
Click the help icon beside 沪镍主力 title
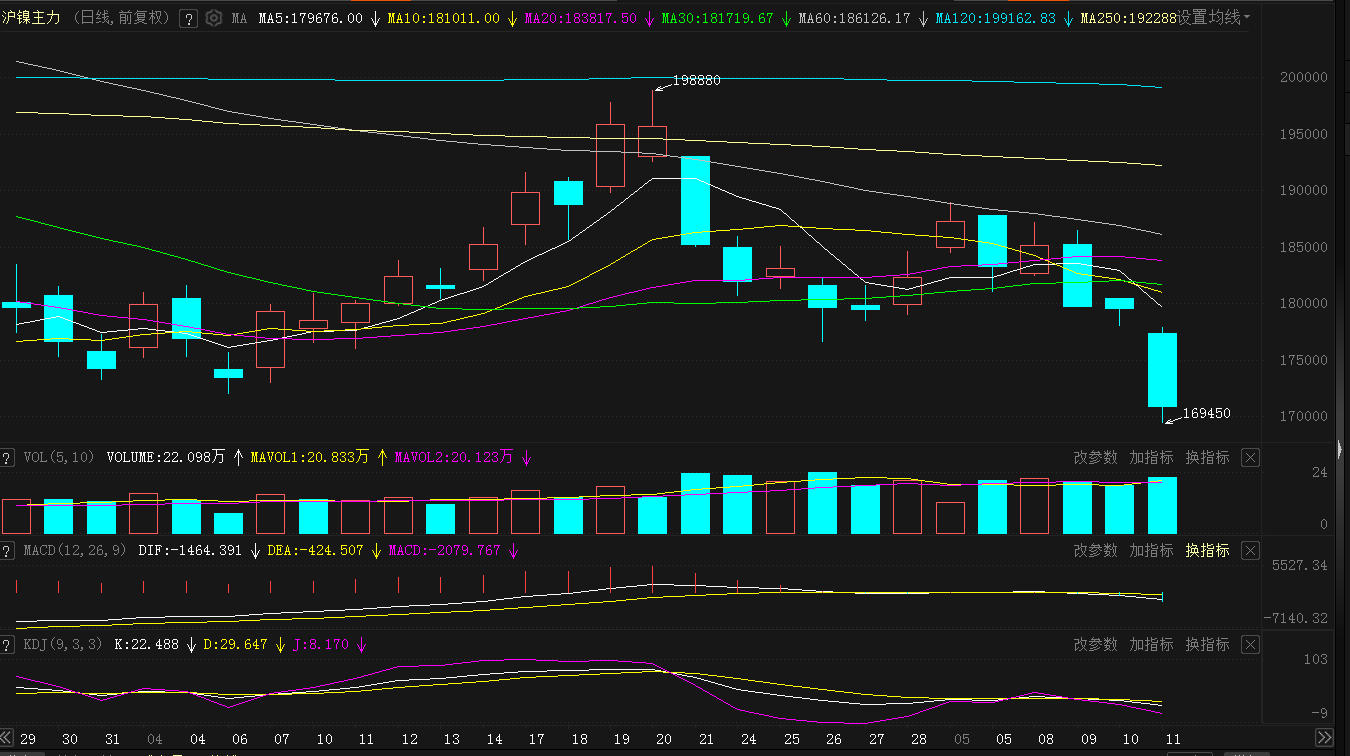coord(189,18)
